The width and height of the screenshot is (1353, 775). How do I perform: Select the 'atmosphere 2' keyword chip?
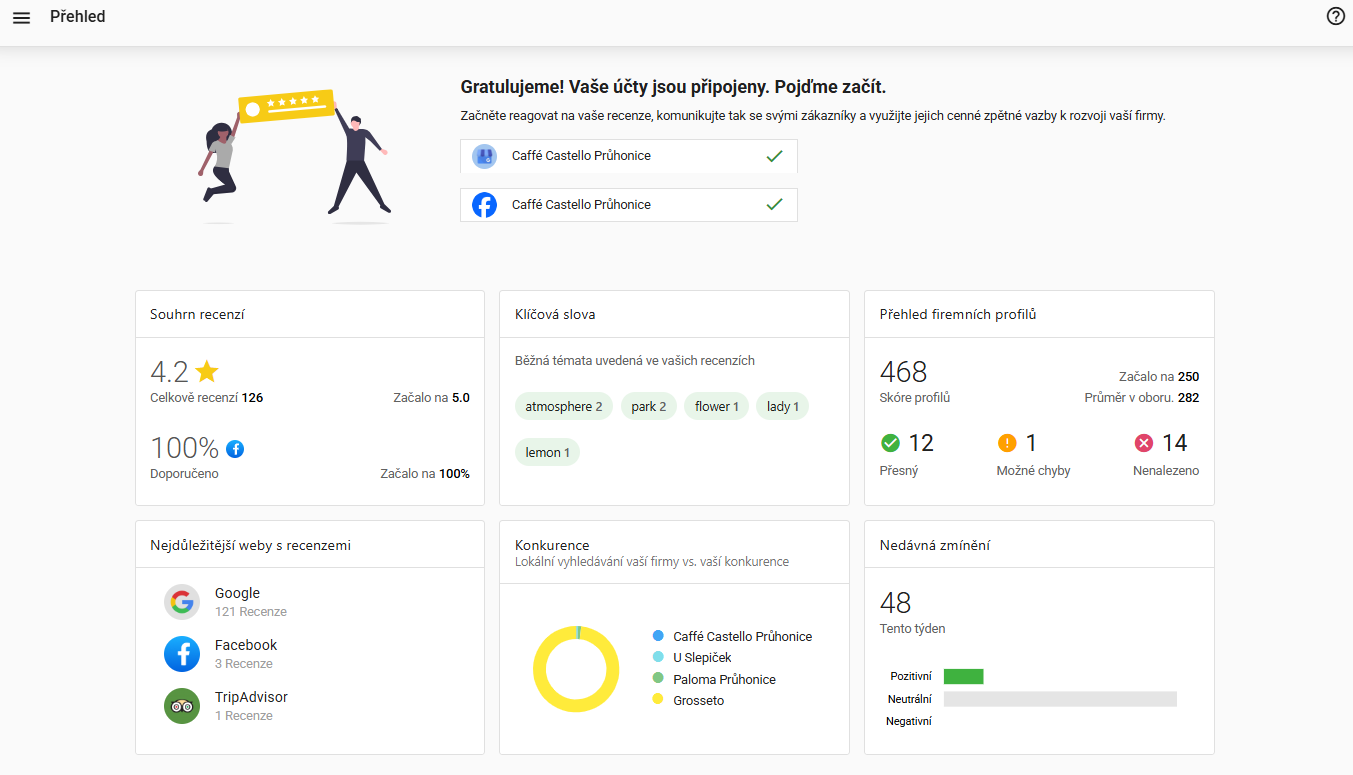(x=564, y=406)
